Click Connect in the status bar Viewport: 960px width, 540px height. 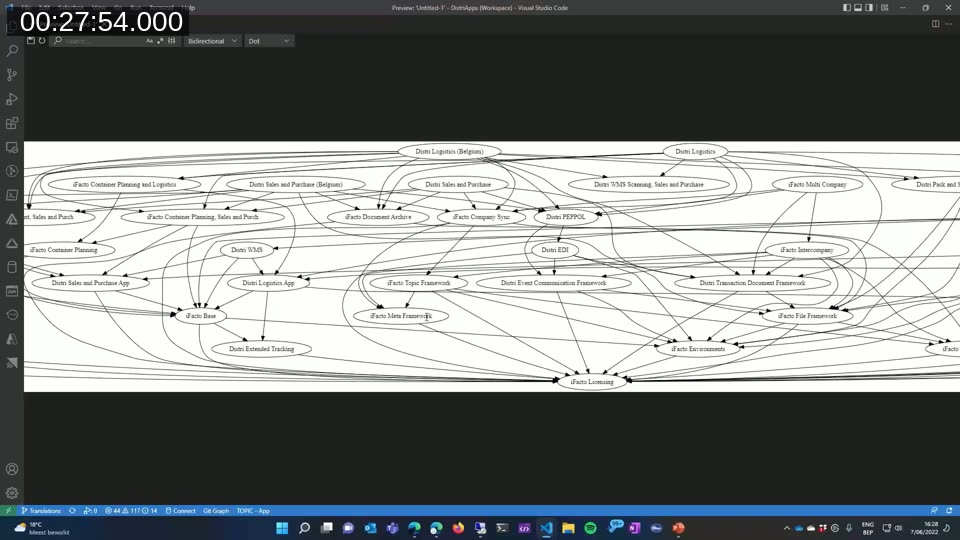point(181,511)
